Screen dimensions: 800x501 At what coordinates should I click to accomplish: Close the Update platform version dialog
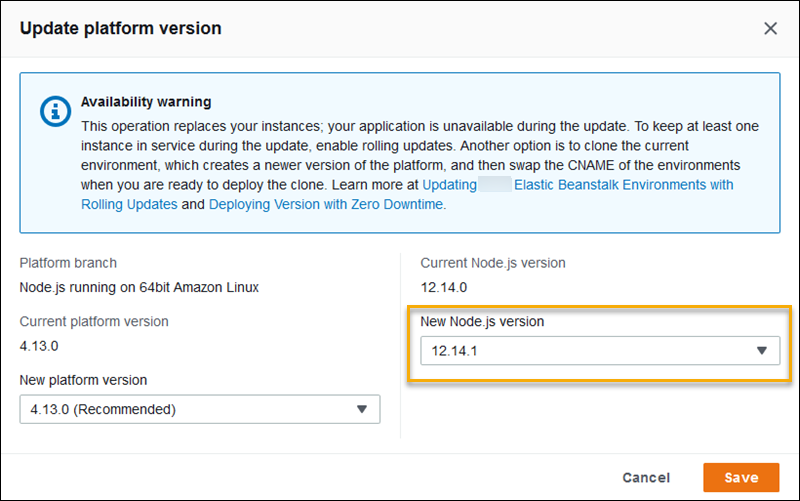pyautogui.click(x=770, y=28)
